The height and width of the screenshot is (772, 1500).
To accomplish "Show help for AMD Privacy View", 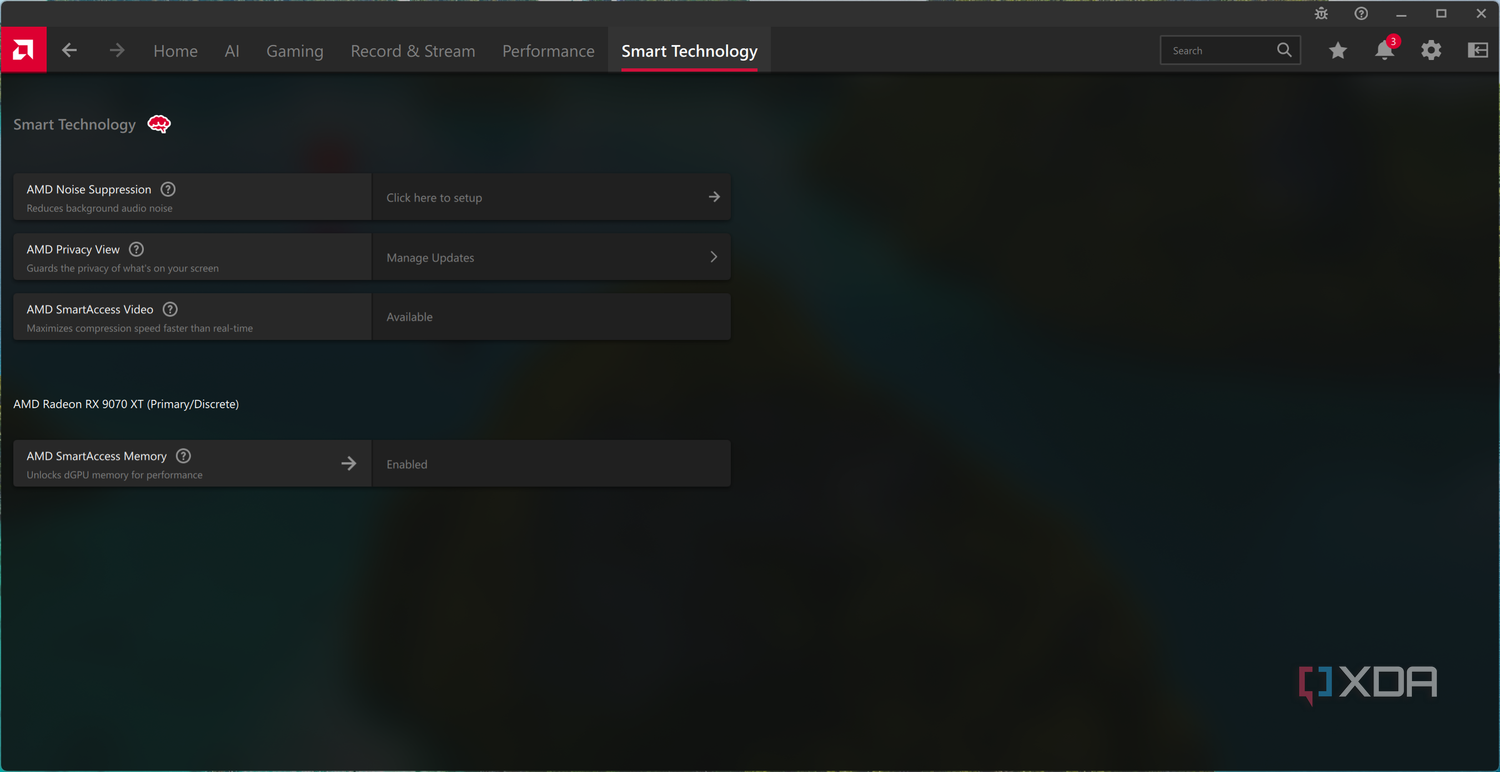I will 136,249.
